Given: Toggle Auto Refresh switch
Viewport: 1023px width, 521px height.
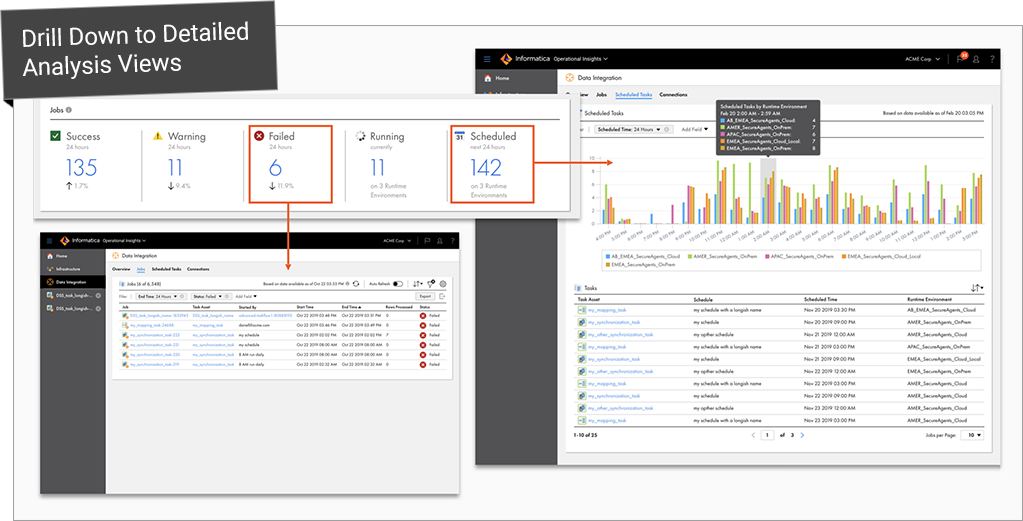Looking at the screenshot, I should click(x=398, y=284).
